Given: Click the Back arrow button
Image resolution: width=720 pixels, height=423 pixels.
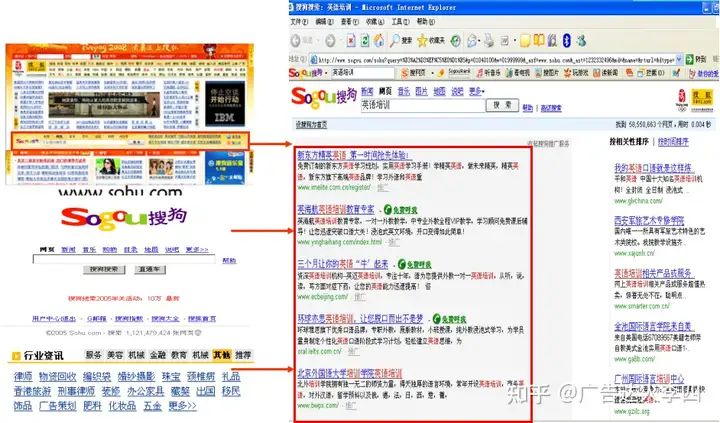Looking at the screenshot, I should click(296, 41).
